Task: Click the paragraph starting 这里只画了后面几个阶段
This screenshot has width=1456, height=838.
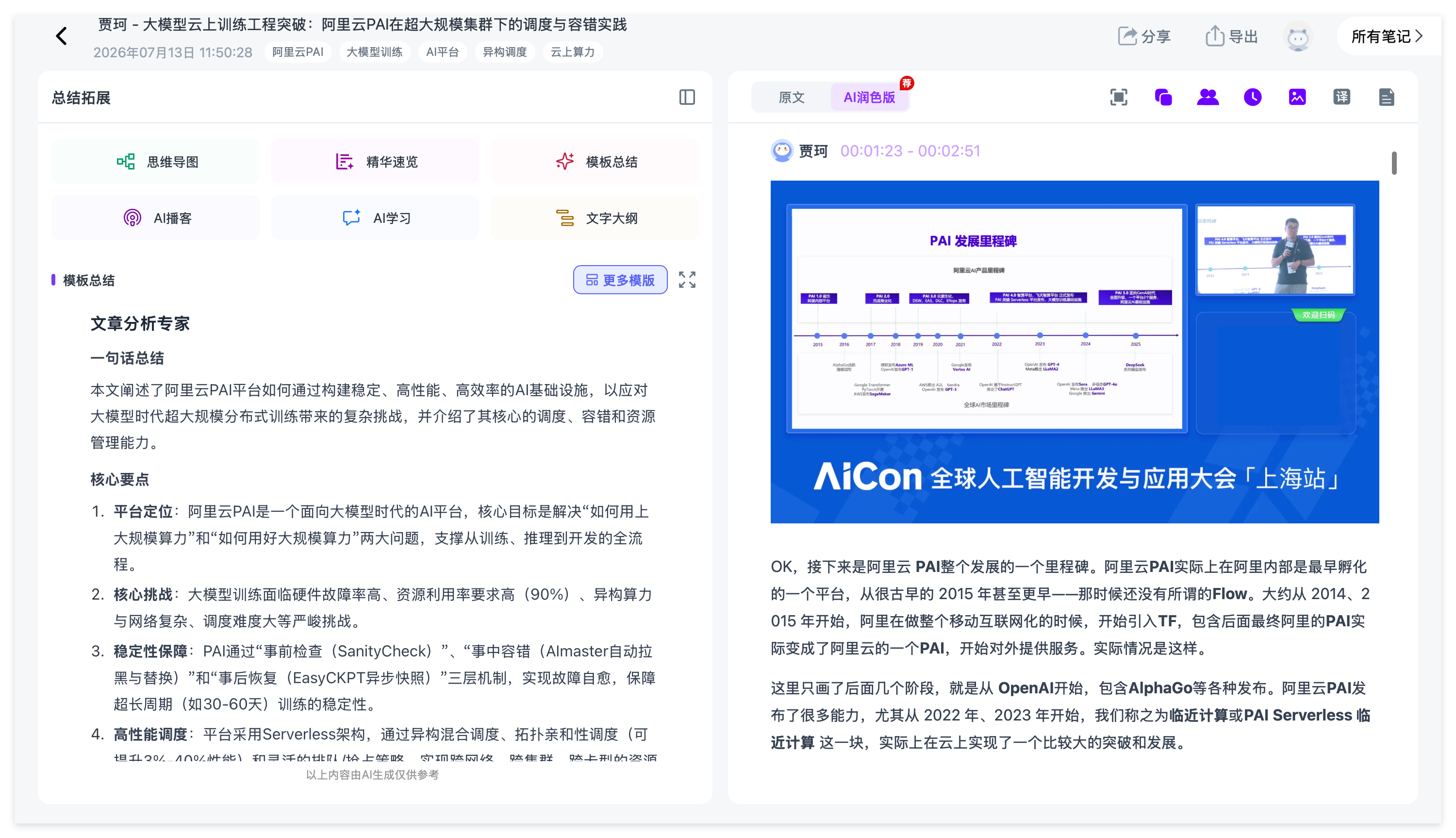Action: pos(1070,716)
